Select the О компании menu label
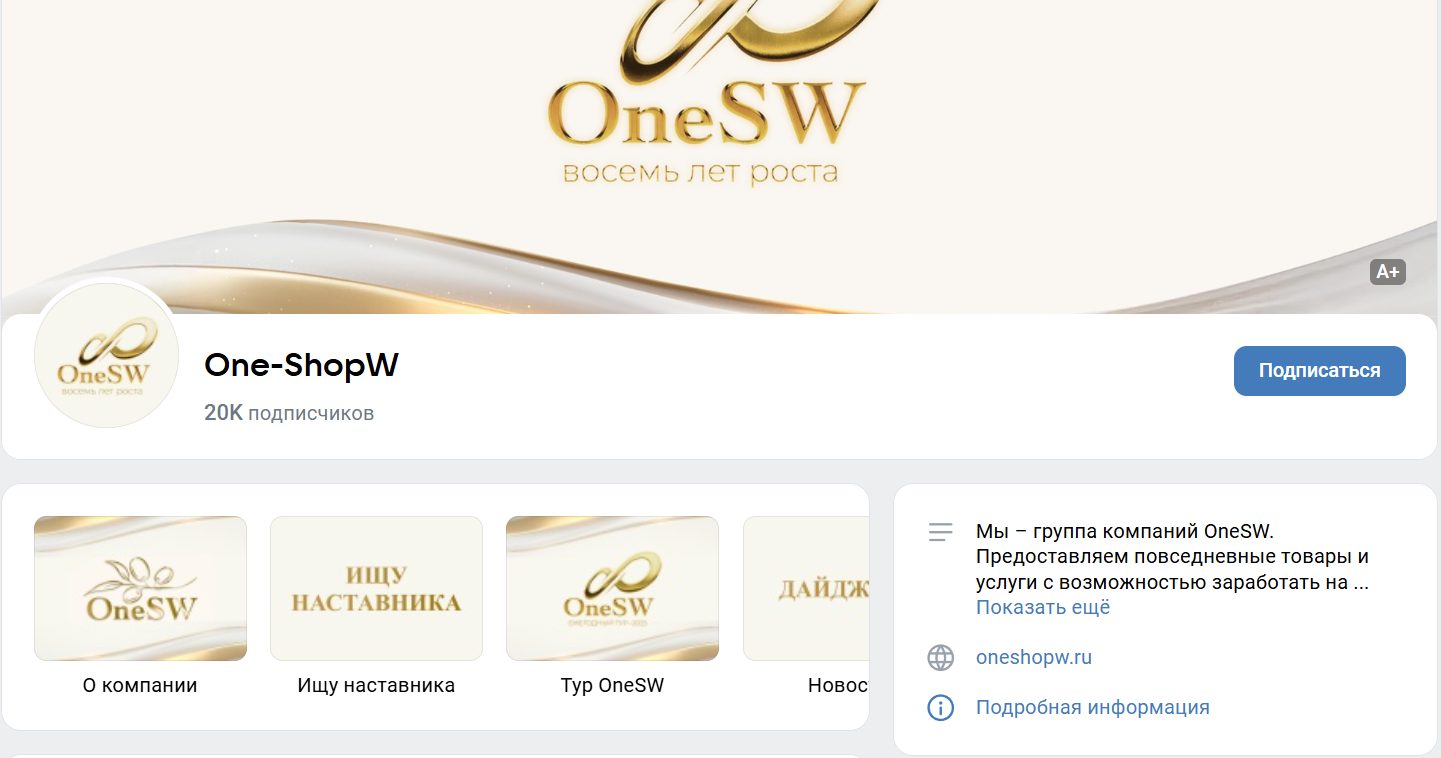 (140, 686)
